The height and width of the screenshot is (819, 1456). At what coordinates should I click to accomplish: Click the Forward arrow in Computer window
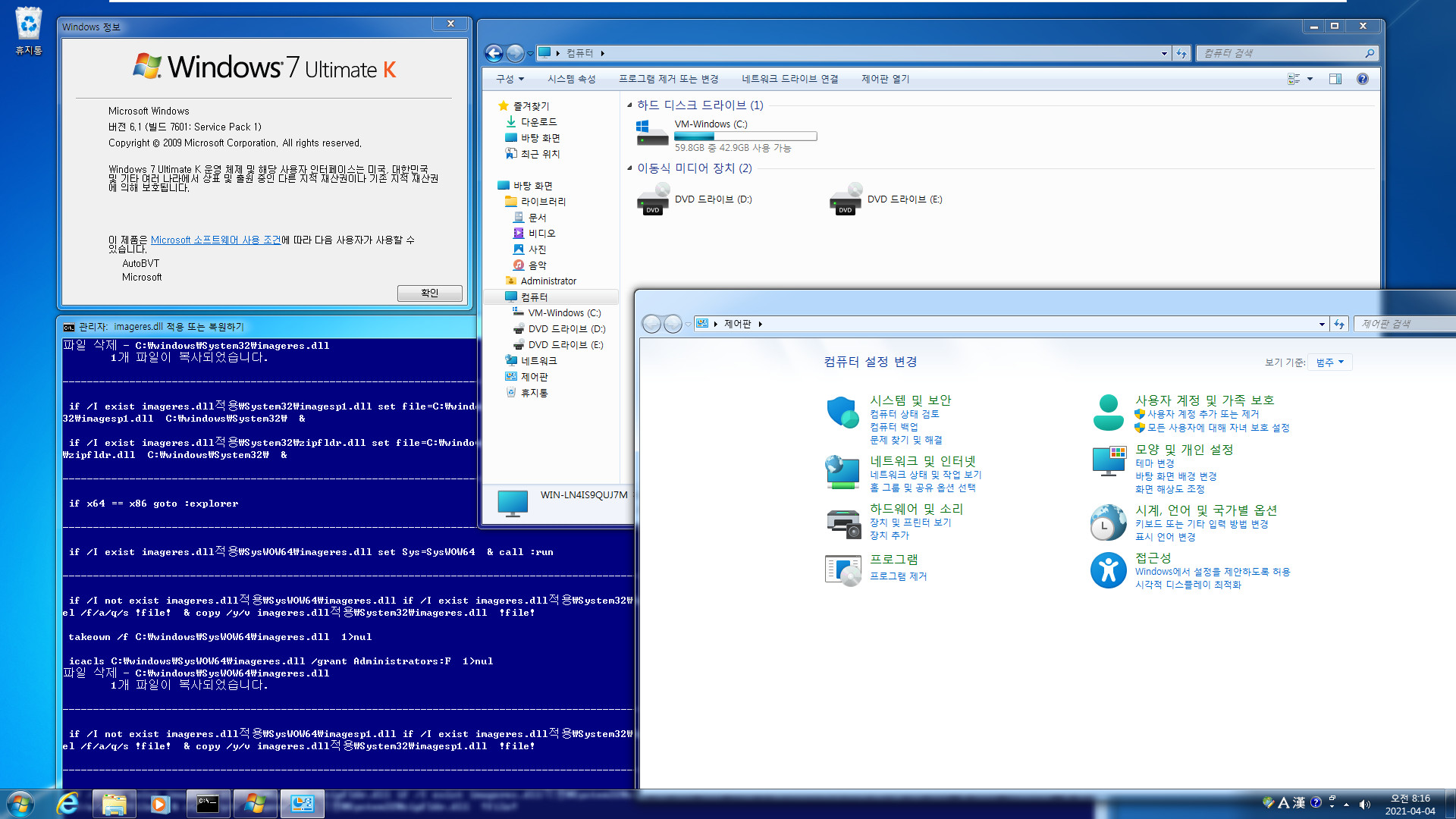515,53
